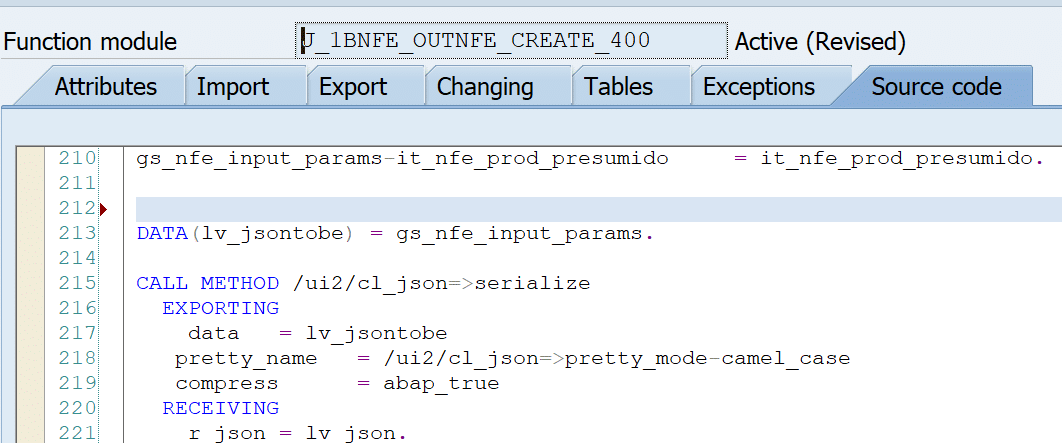Click the compress parameter on line 219

click(227, 384)
